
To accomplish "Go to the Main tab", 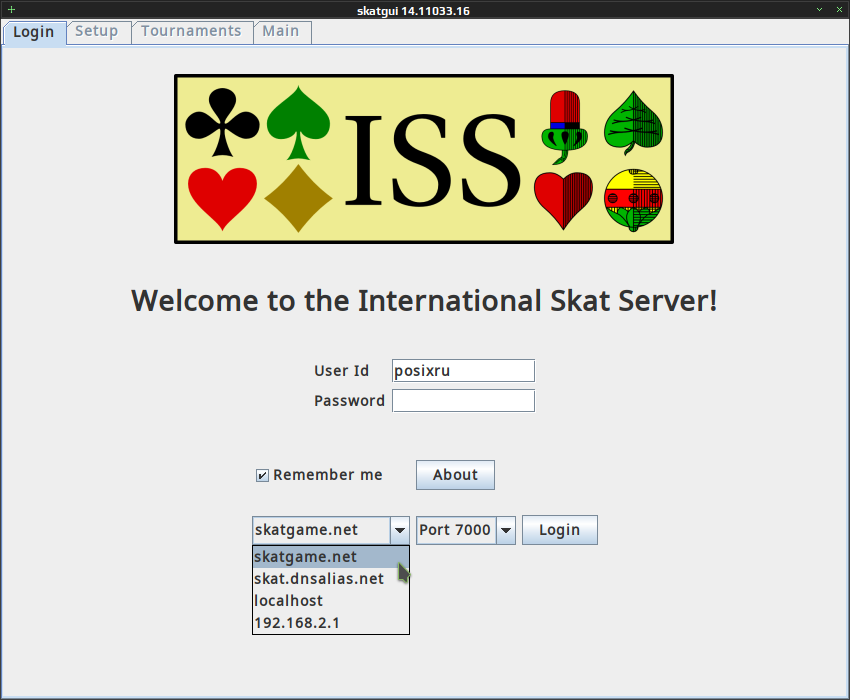I will (282, 31).
